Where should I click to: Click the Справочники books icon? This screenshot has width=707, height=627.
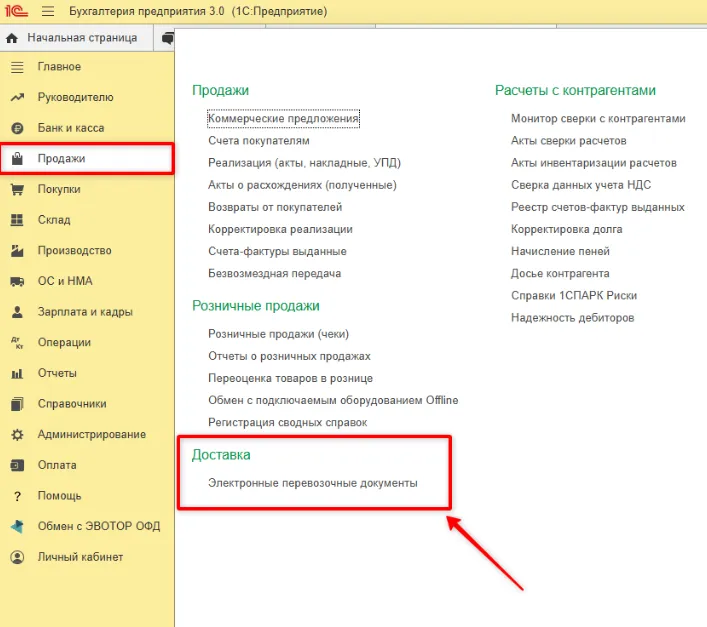pos(17,404)
